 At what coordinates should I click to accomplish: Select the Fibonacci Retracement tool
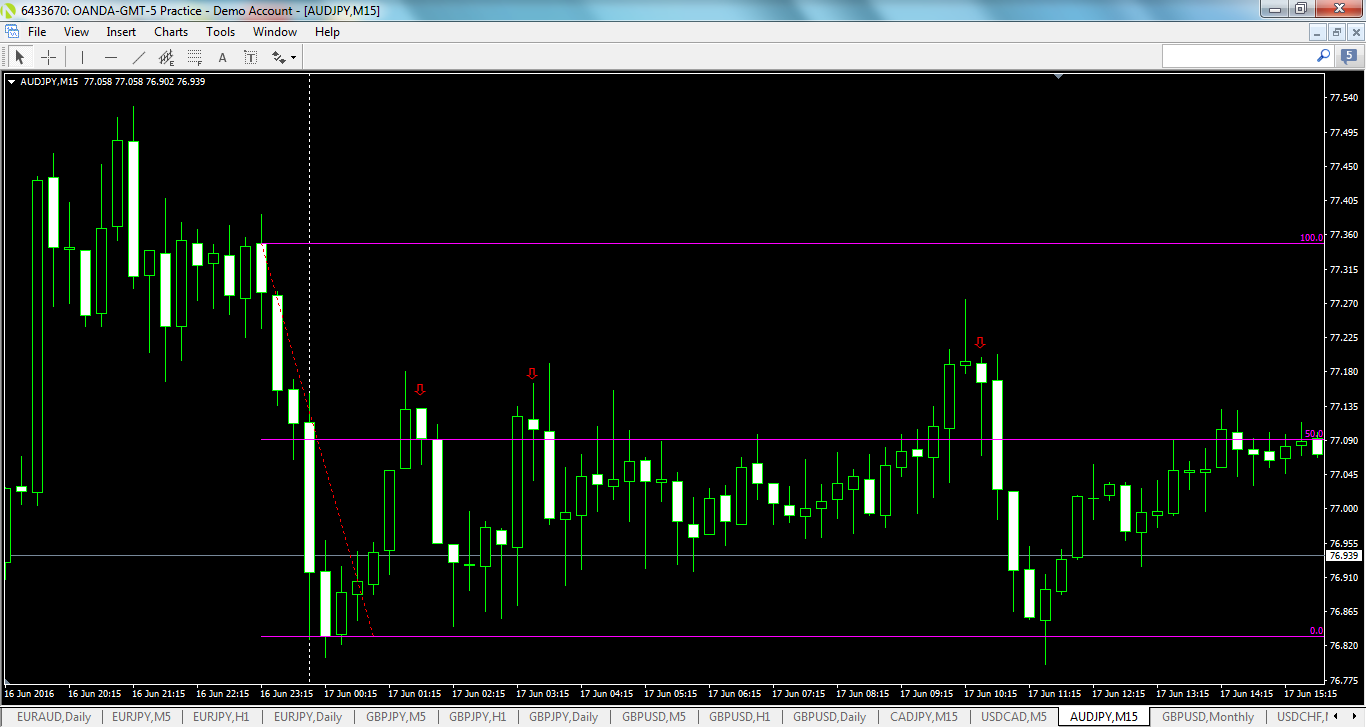(x=194, y=57)
